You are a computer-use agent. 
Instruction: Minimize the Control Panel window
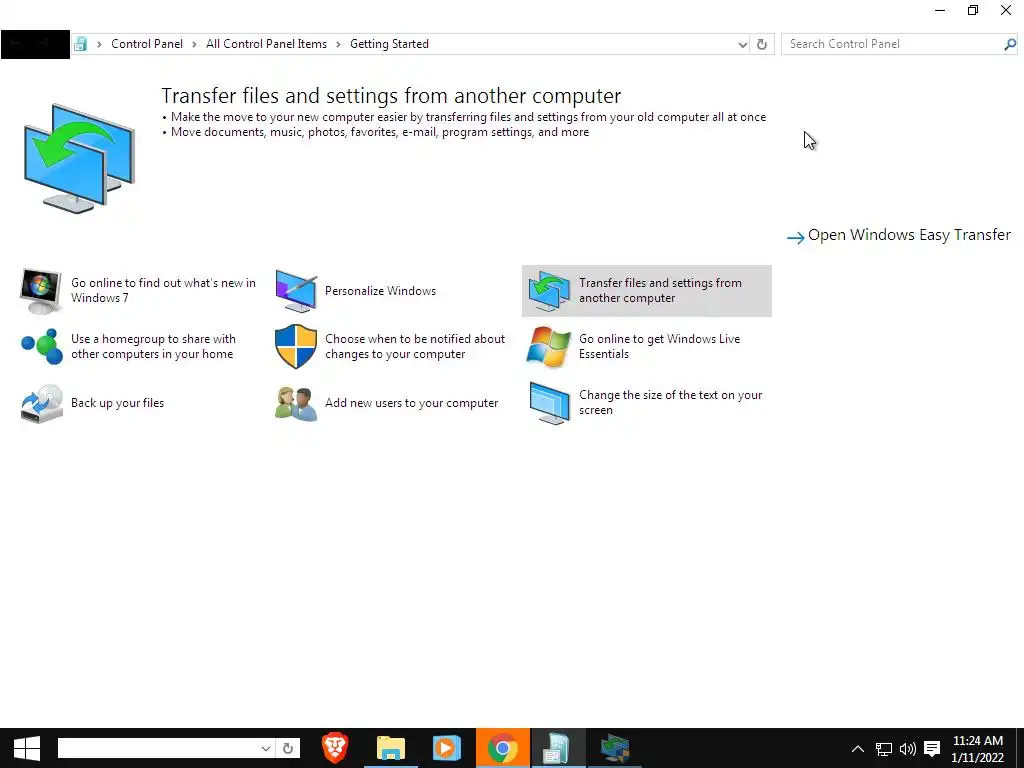(x=940, y=10)
